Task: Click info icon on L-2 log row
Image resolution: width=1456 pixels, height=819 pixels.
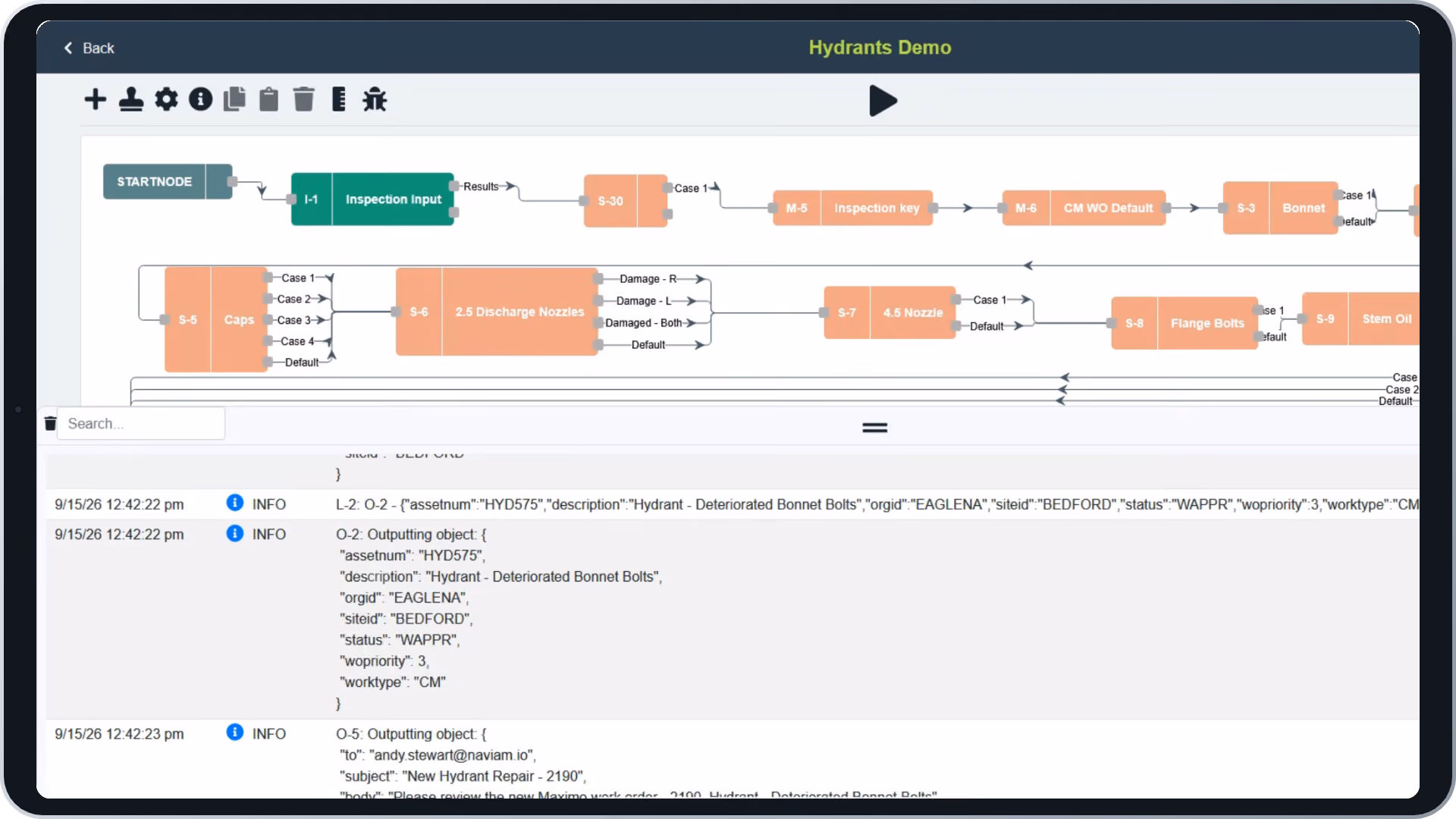Action: pos(235,503)
